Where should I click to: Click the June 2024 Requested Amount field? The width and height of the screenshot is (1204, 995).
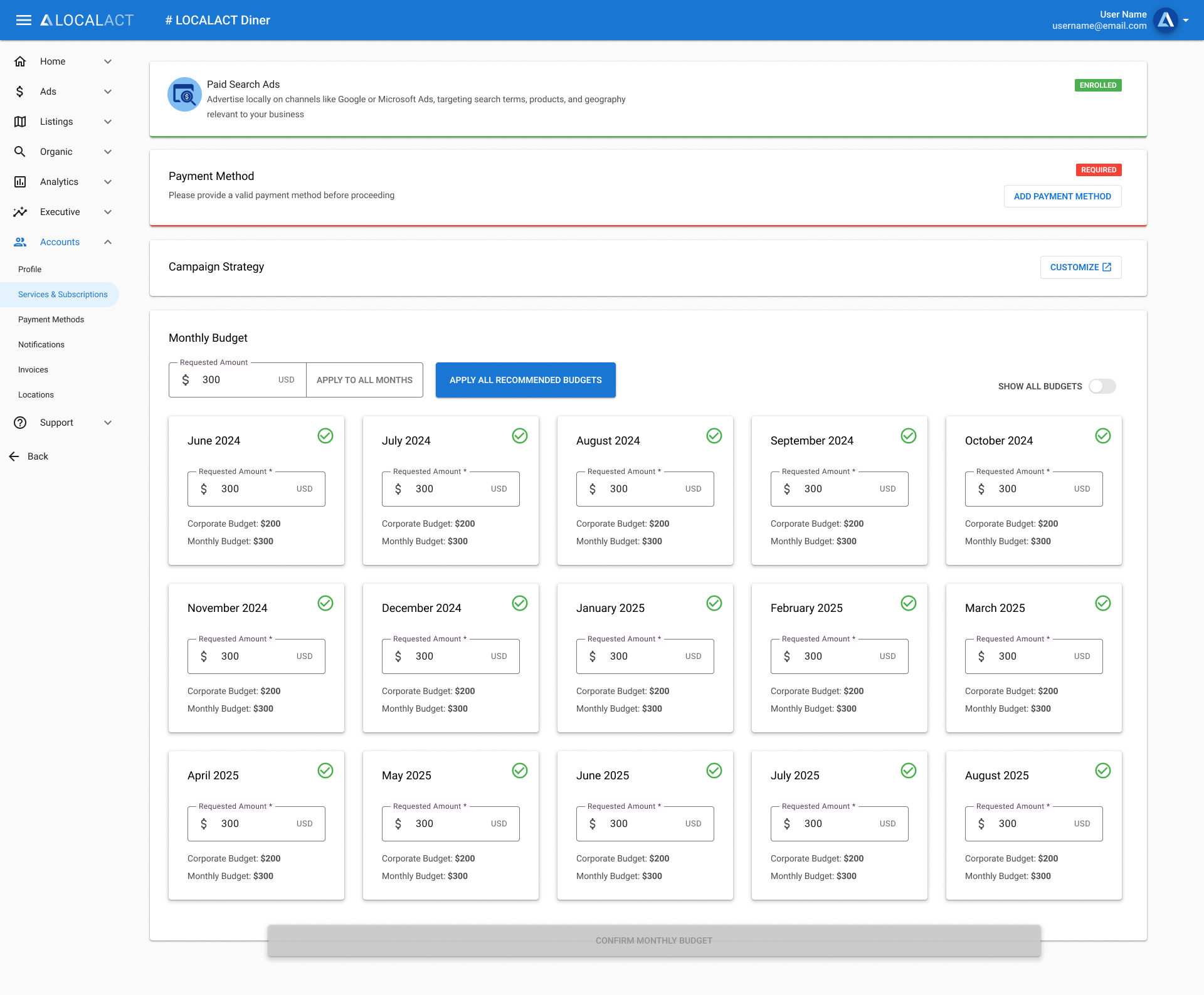pos(256,489)
